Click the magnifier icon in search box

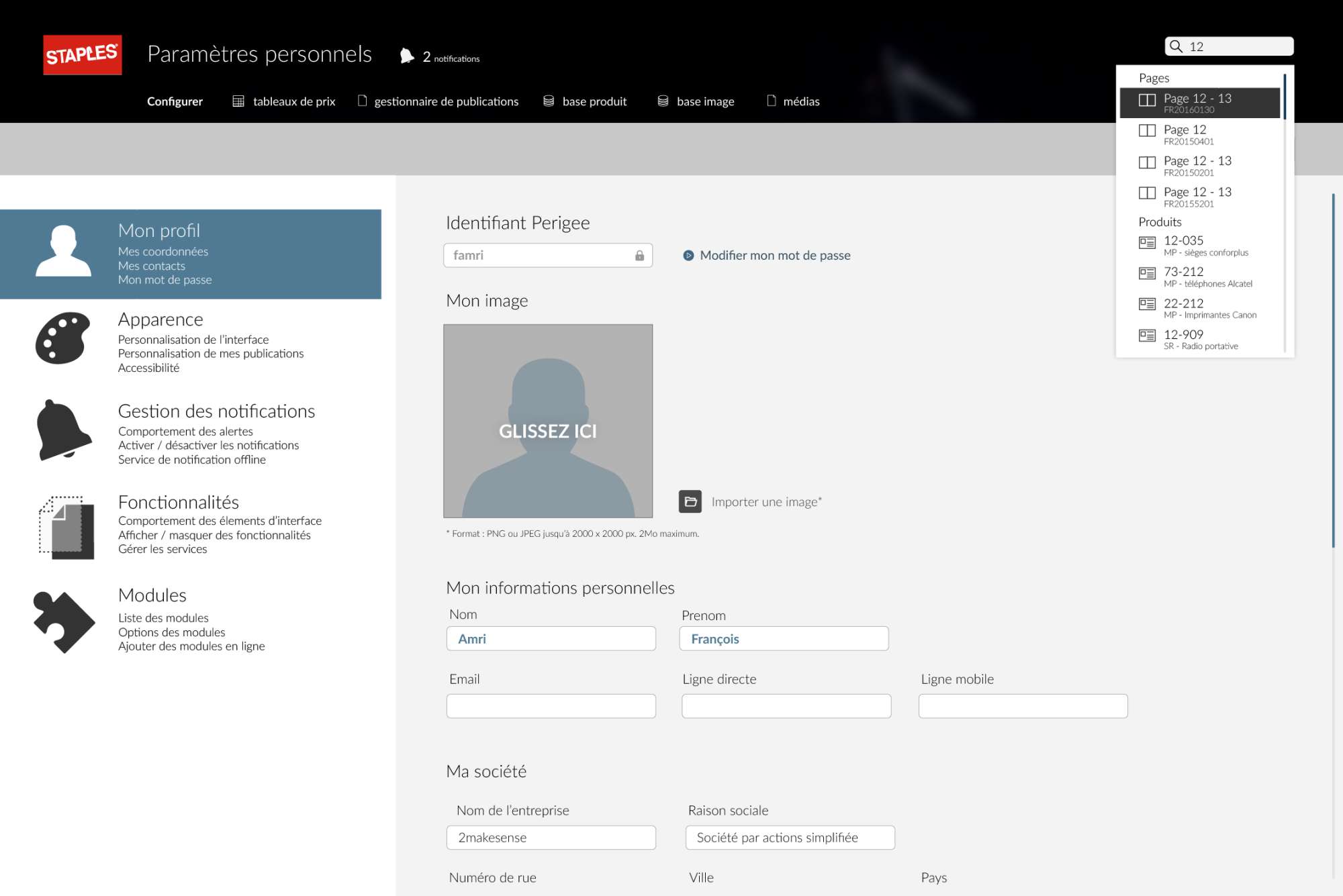[x=1176, y=46]
